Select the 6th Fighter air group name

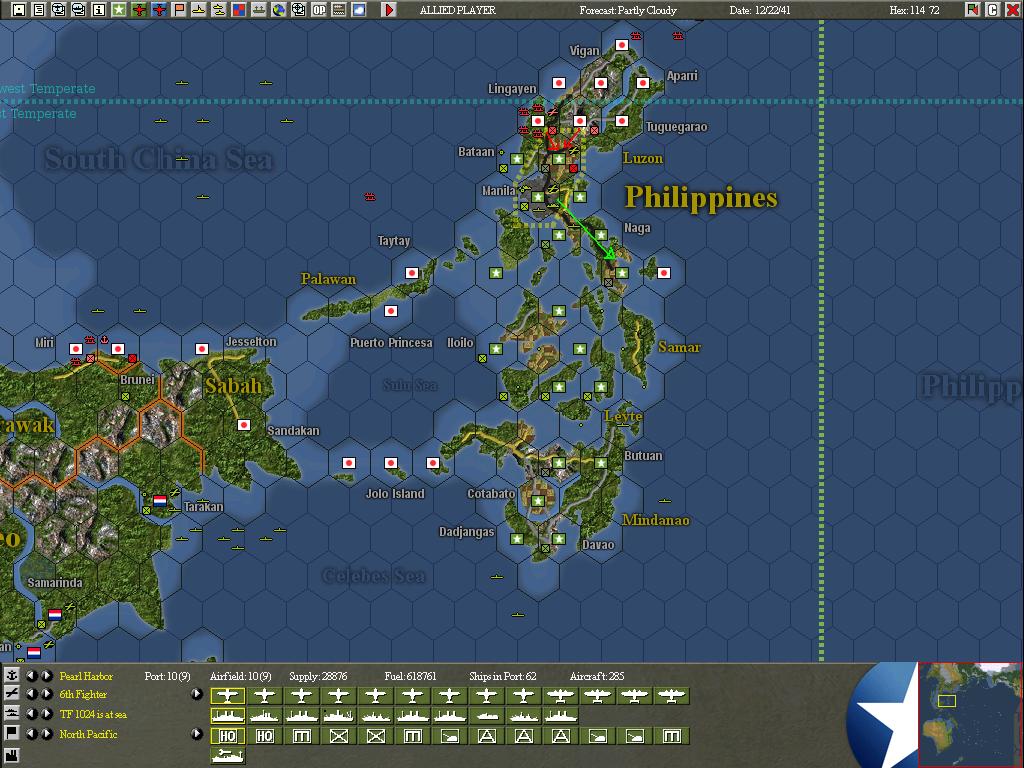(x=82, y=694)
